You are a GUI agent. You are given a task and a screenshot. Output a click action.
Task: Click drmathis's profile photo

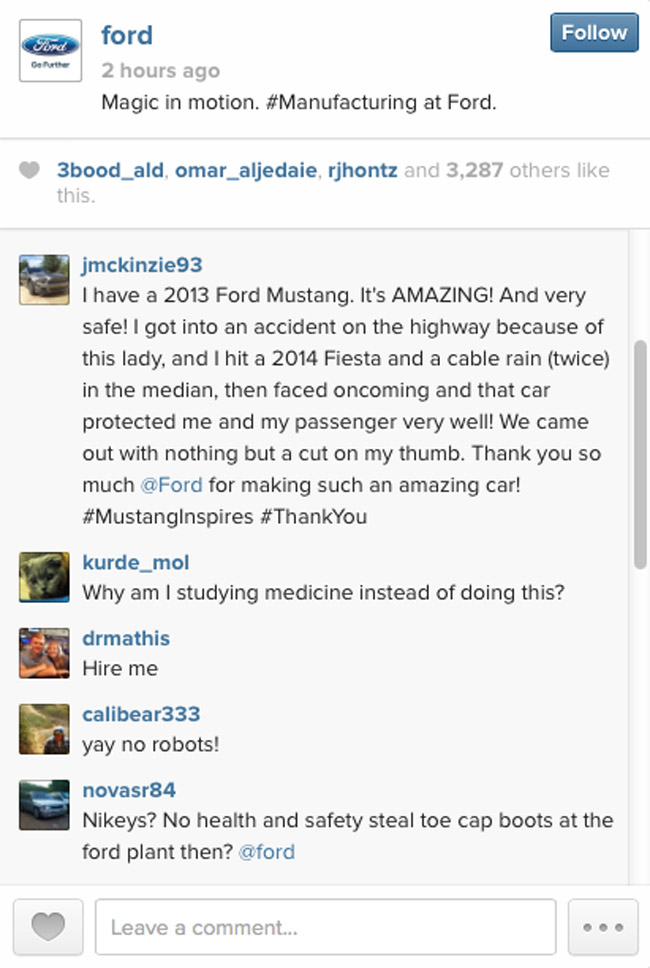pos(43,653)
